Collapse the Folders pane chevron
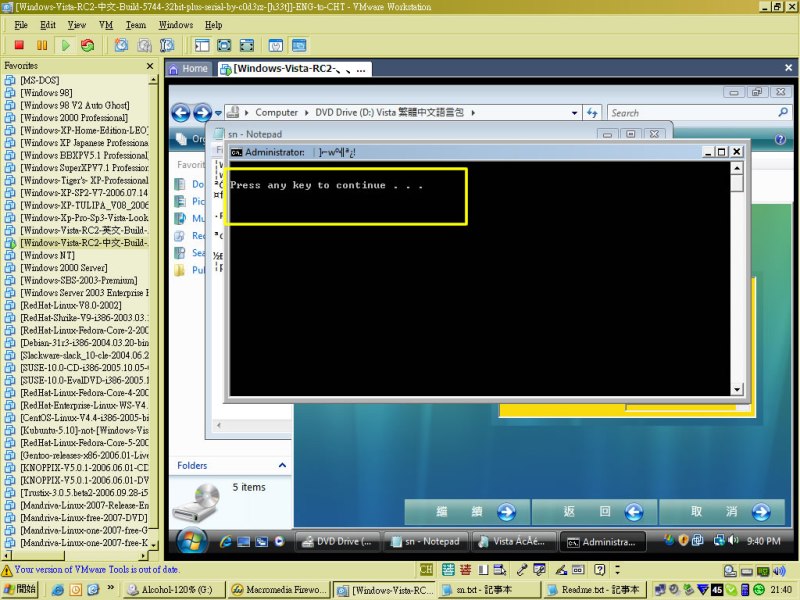 282,465
